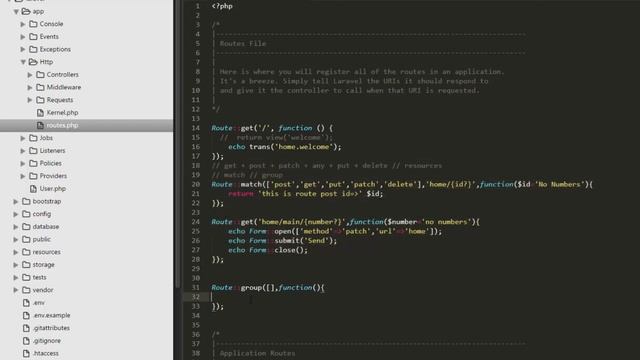Click the resources folder icon
Image resolution: width=640 pixels, height=360 pixels.
(27, 252)
